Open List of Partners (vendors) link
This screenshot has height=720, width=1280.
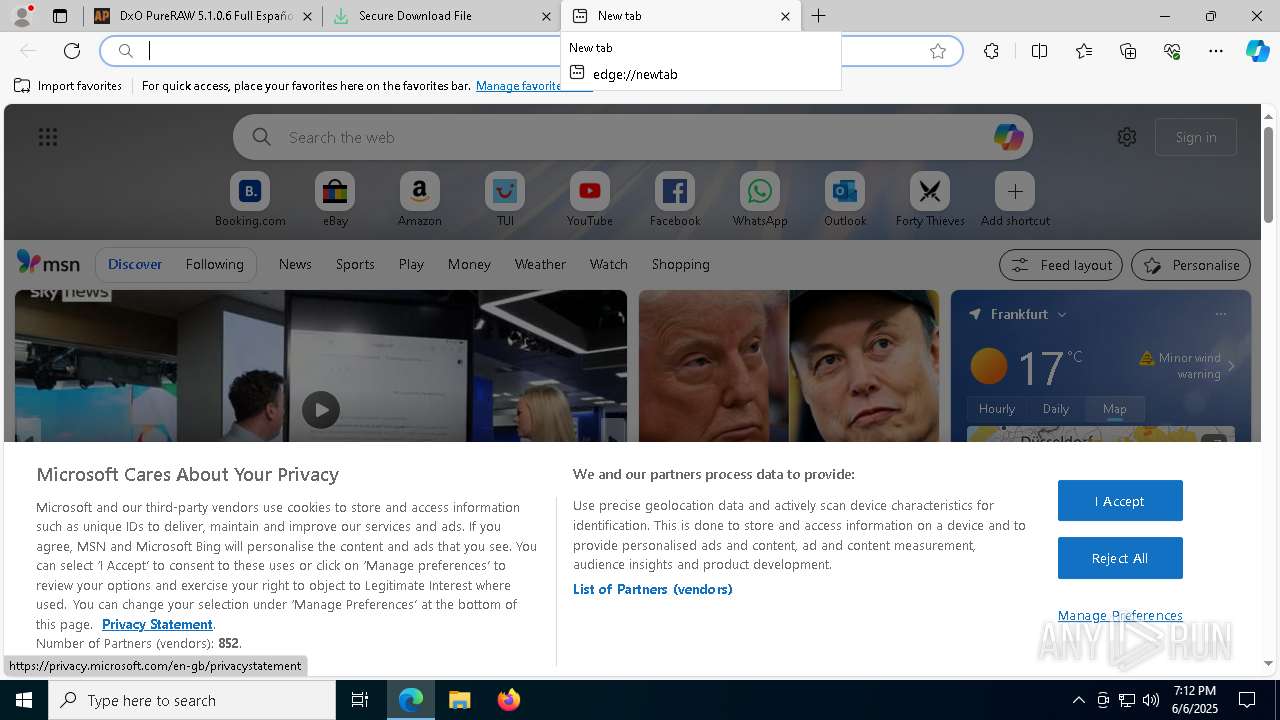(653, 589)
